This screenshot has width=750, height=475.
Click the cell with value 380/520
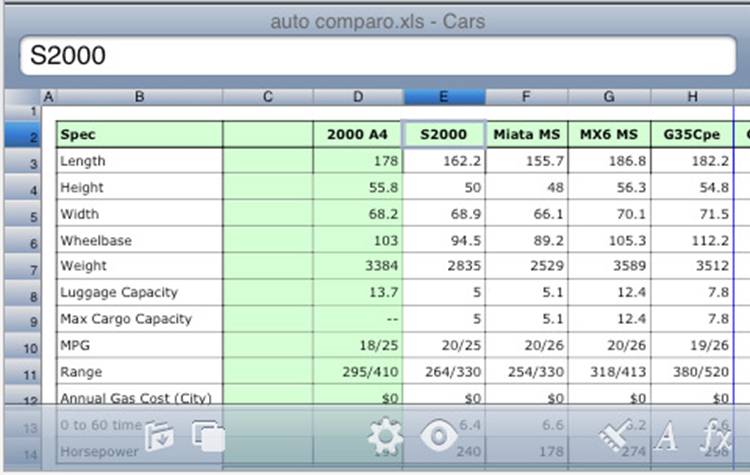692,372
